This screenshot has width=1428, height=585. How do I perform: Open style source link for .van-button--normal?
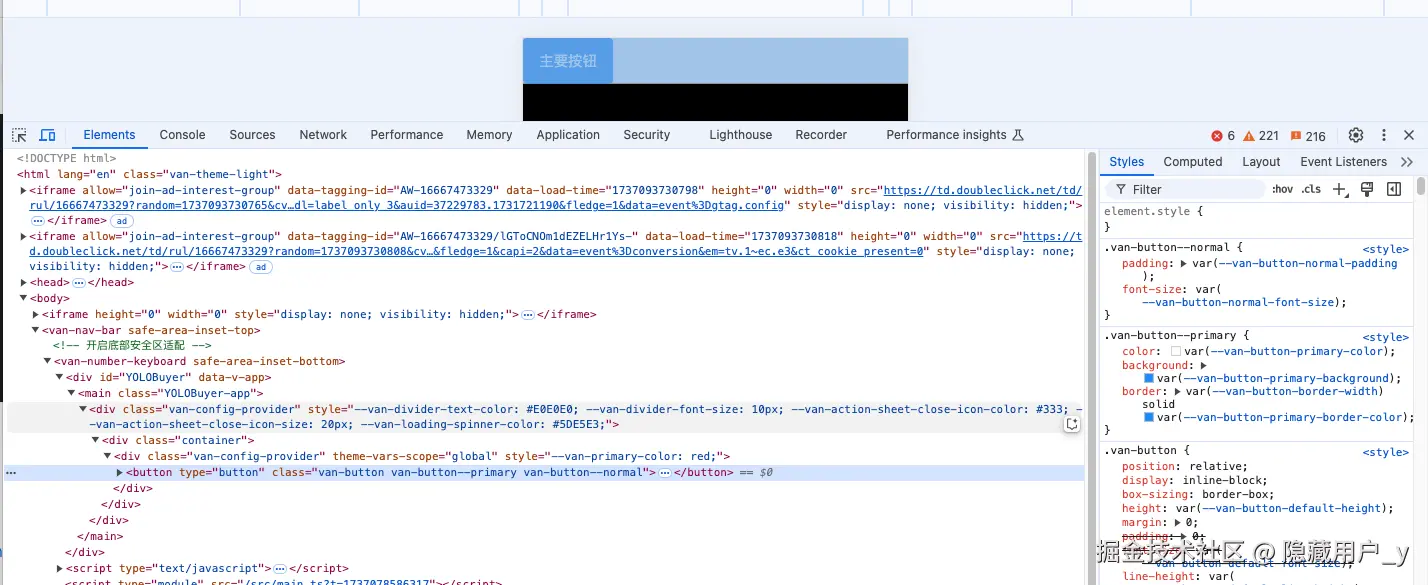1385,249
